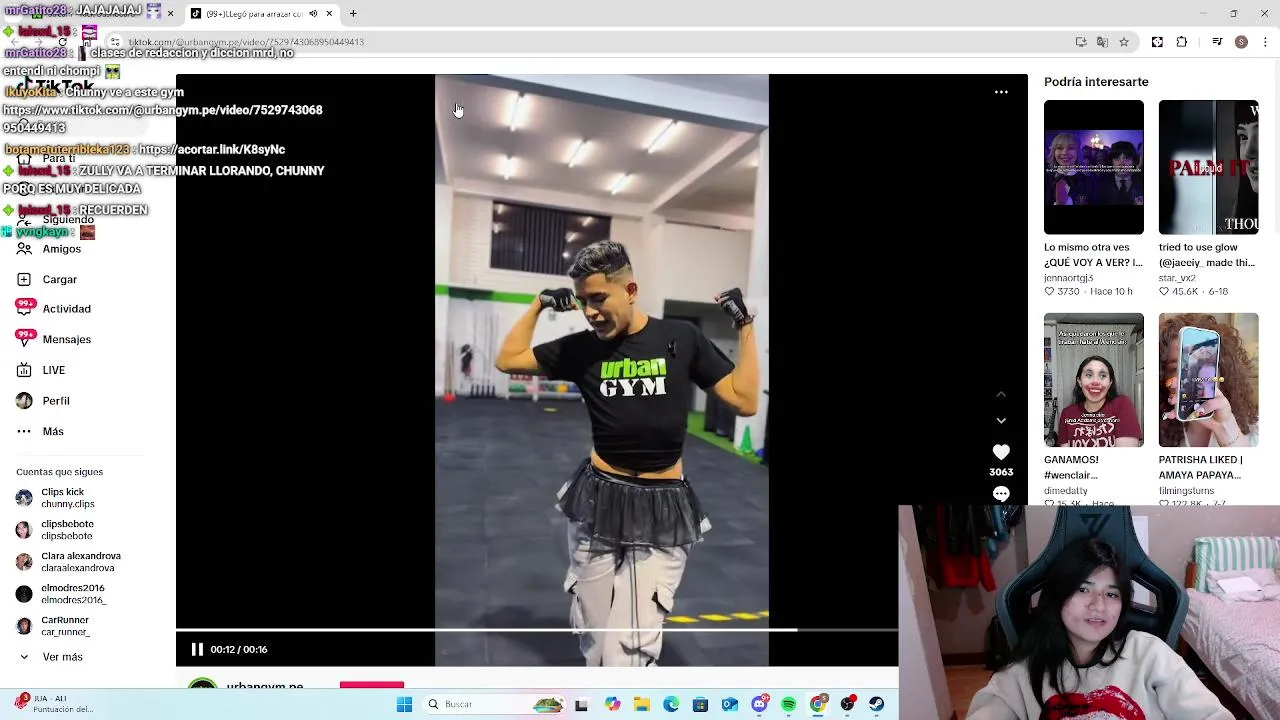The width and height of the screenshot is (1280, 720).
Task: Mute the TikTok tab audio icon
Action: pyautogui.click(x=313, y=14)
